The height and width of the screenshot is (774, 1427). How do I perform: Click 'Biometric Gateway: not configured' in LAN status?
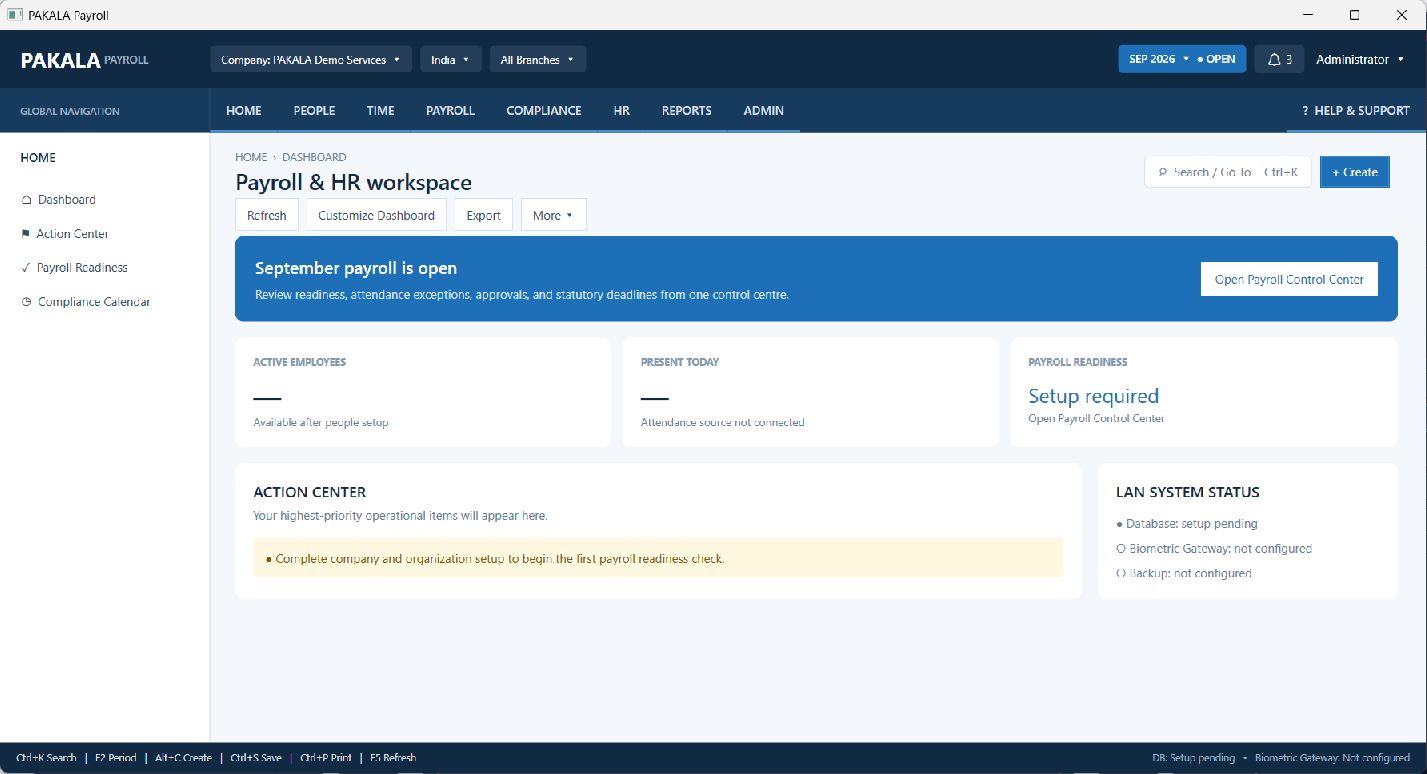[x=1214, y=548]
